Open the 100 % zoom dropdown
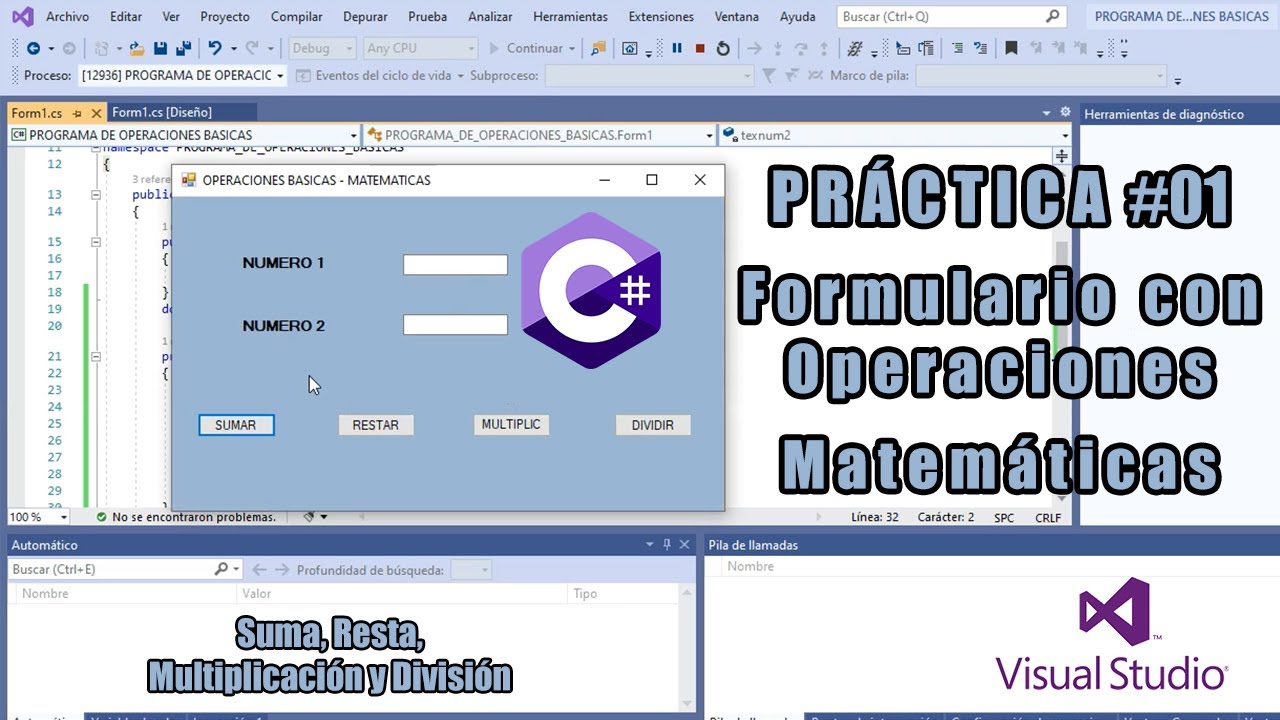The width and height of the screenshot is (1280, 720). tap(39, 517)
